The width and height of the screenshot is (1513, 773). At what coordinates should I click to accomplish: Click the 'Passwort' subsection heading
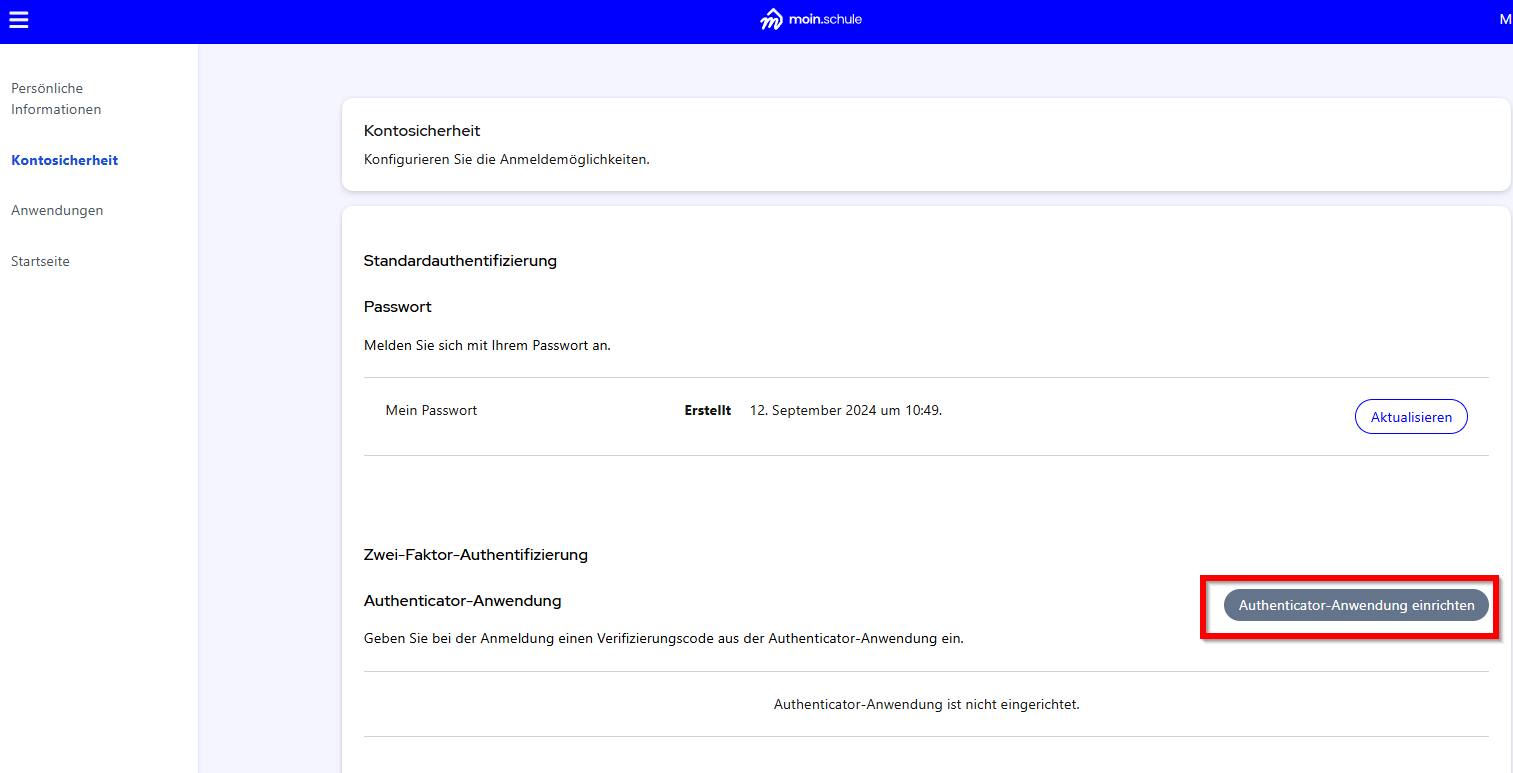click(397, 306)
